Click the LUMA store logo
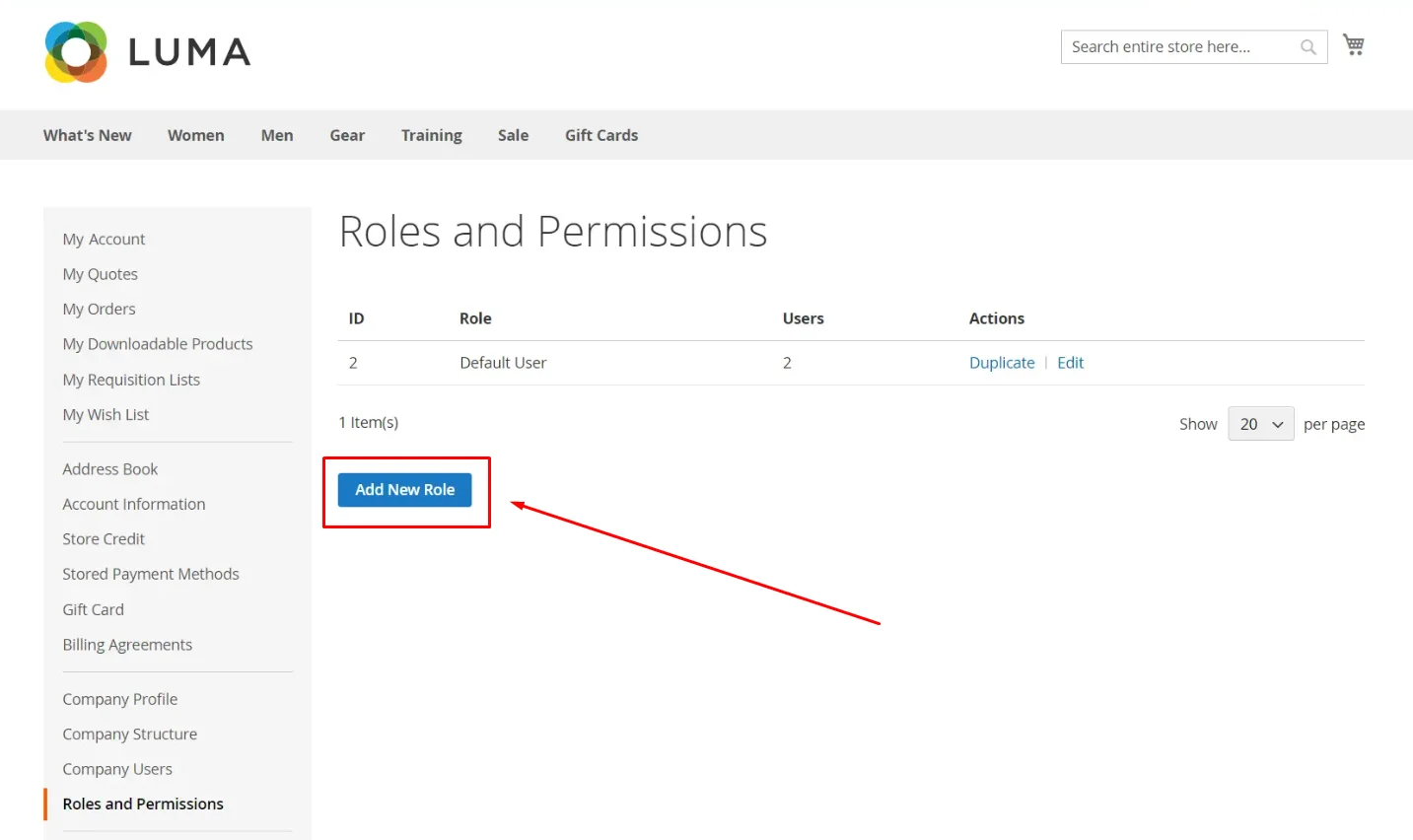 point(146,51)
